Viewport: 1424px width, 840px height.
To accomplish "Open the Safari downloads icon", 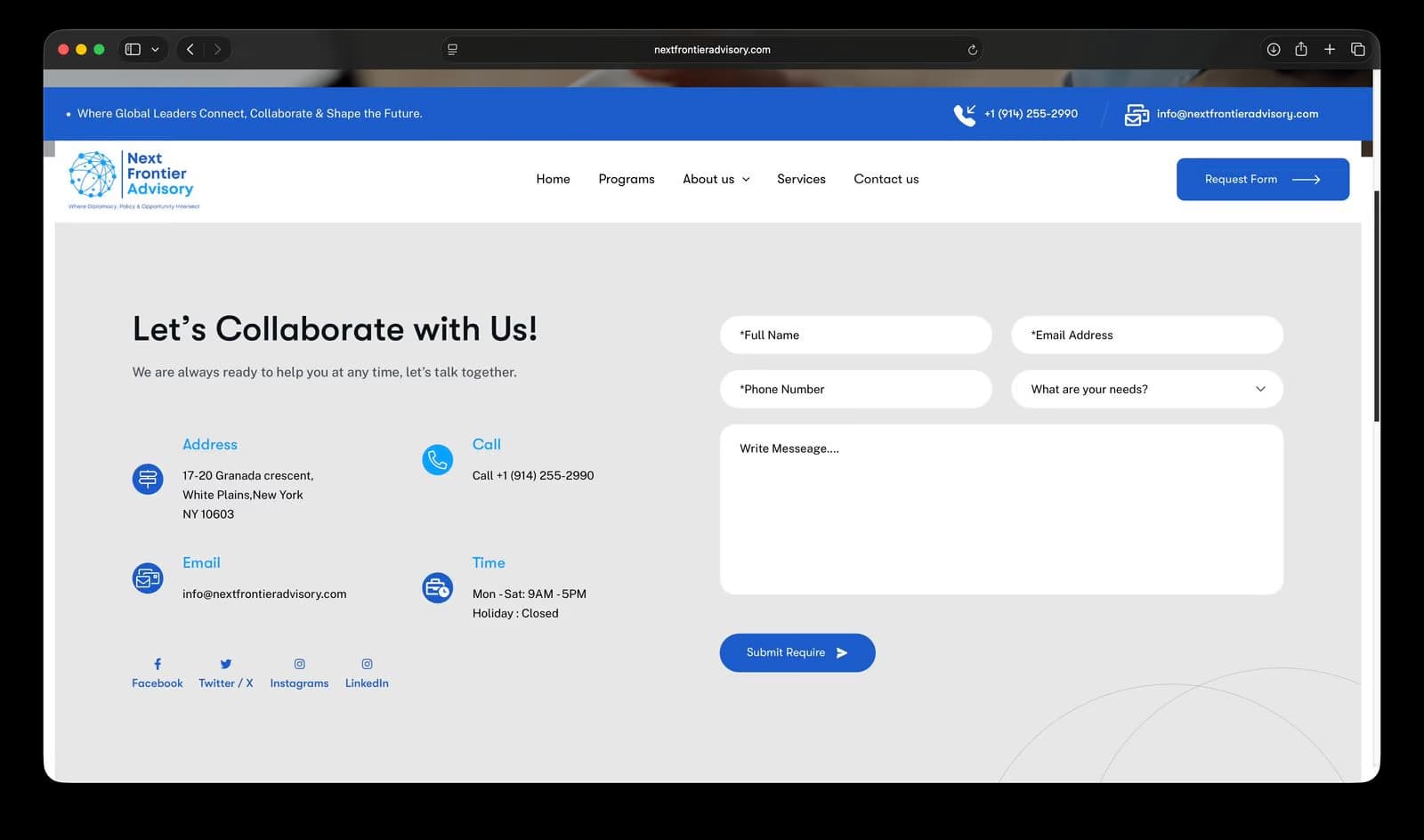I will 1274,50.
